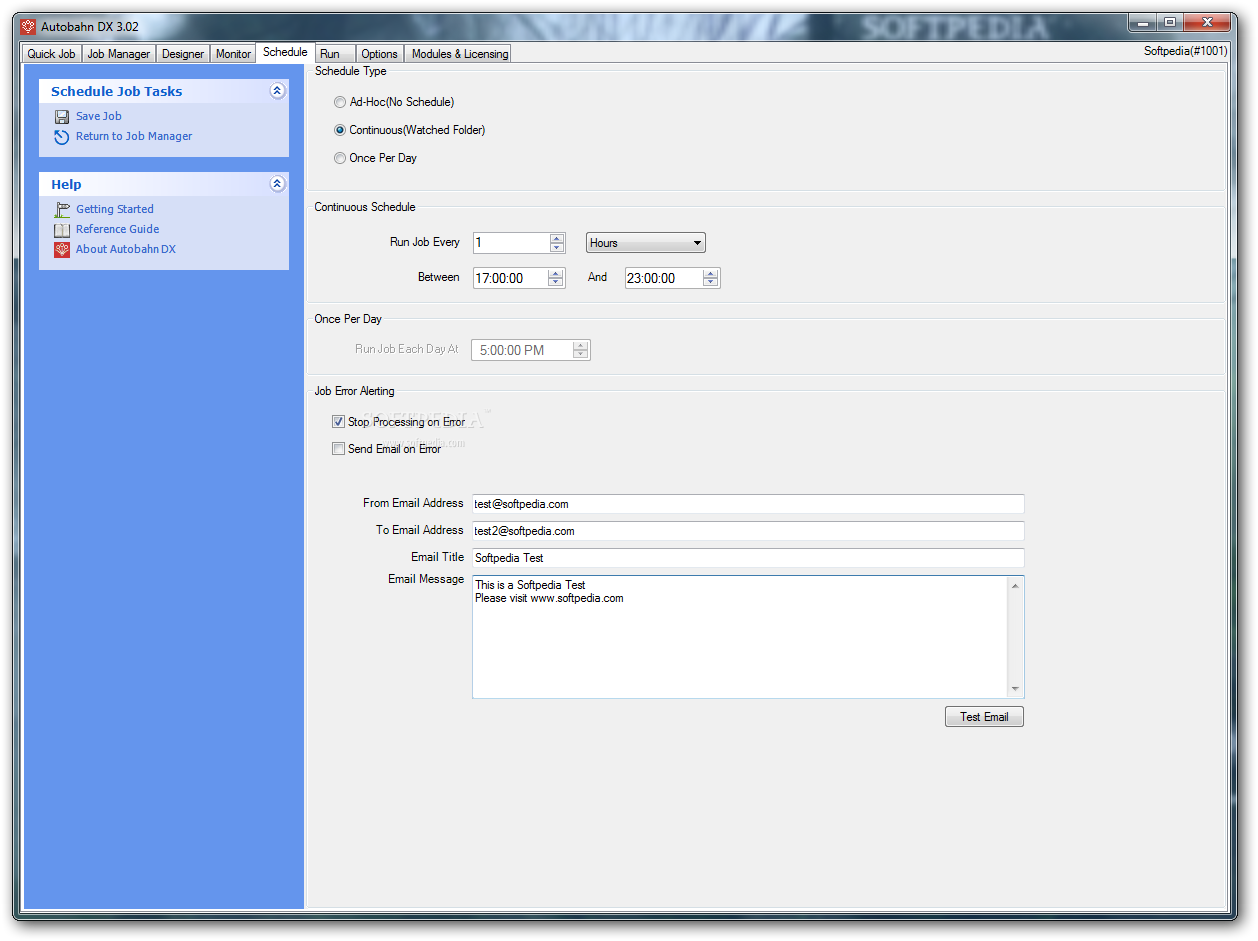The width and height of the screenshot is (1258, 941).
Task: Click the Test Email button
Action: [984, 717]
